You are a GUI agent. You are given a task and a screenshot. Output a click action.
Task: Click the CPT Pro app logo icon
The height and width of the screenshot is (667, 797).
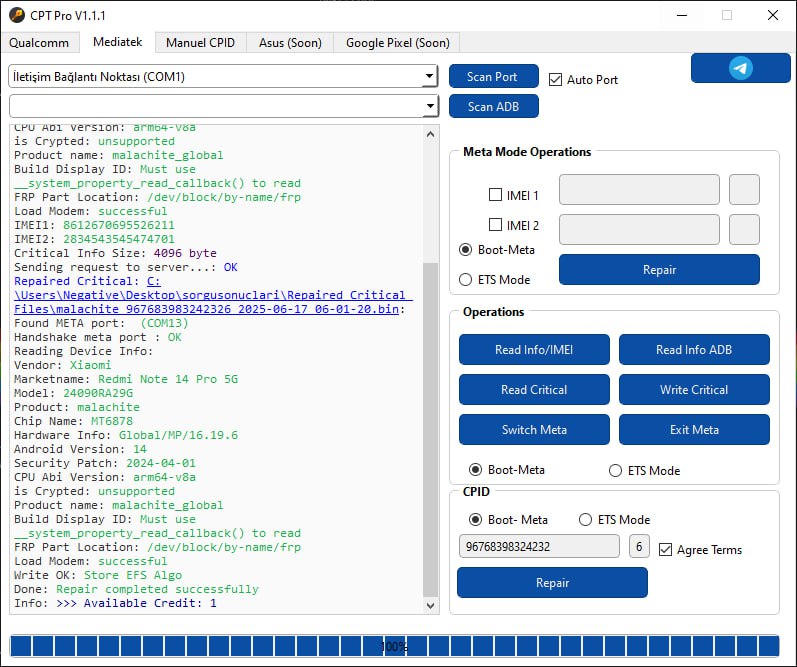coord(17,15)
